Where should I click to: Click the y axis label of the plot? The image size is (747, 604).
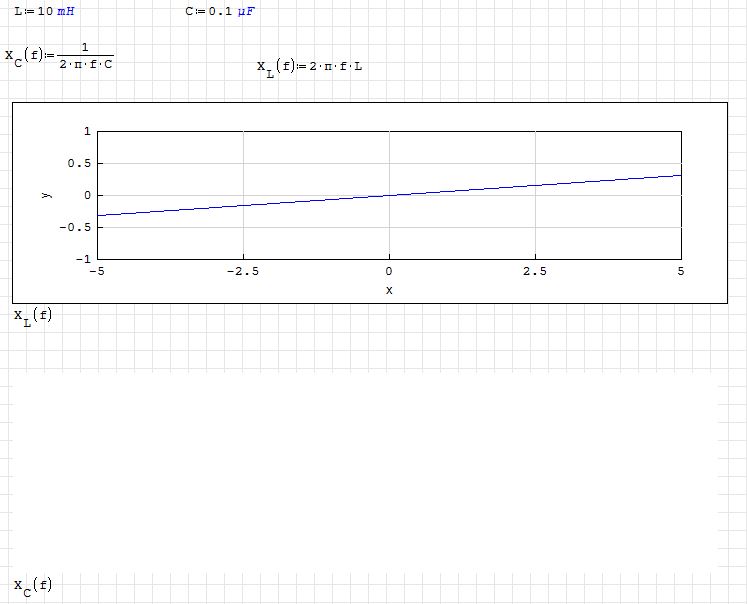47,194
